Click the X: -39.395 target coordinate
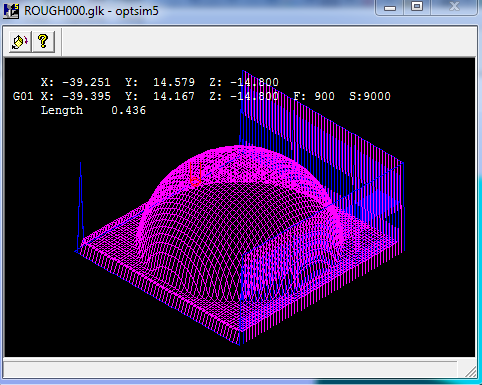 tap(76, 96)
